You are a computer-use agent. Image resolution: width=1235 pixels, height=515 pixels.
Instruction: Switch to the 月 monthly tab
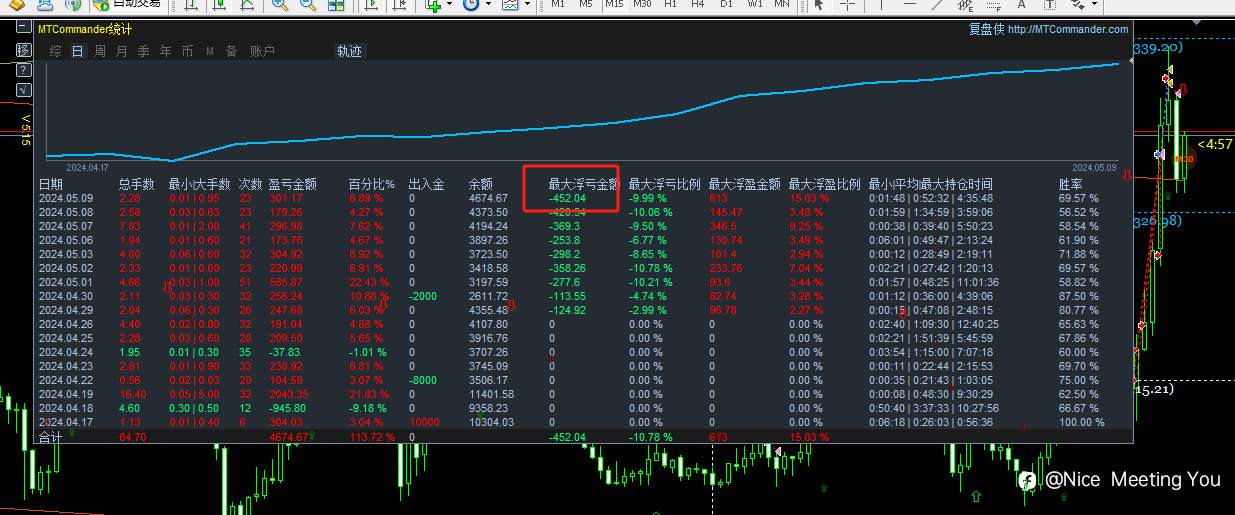tap(121, 51)
